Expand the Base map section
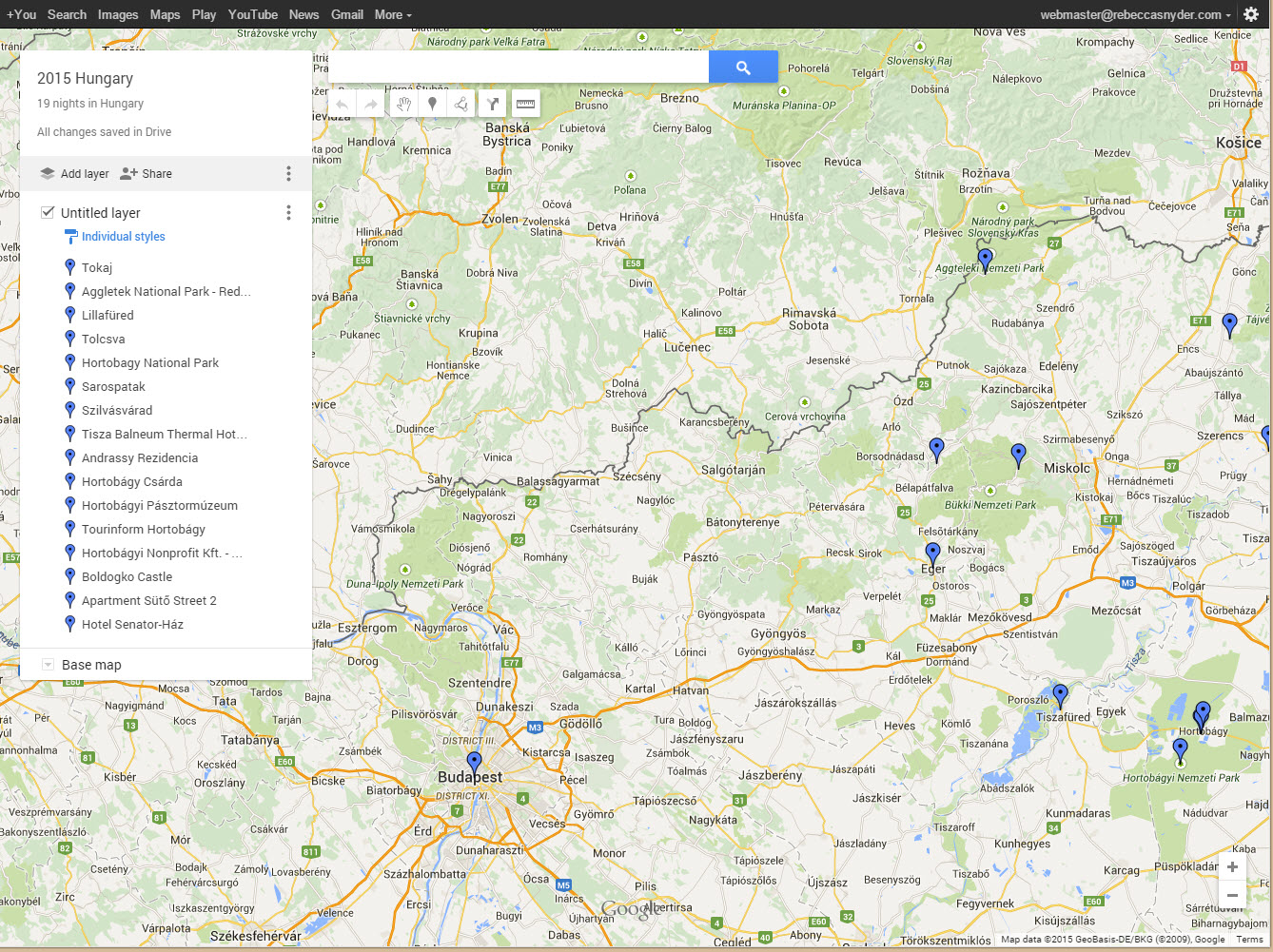The image size is (1273, 952). pos(49,665)
